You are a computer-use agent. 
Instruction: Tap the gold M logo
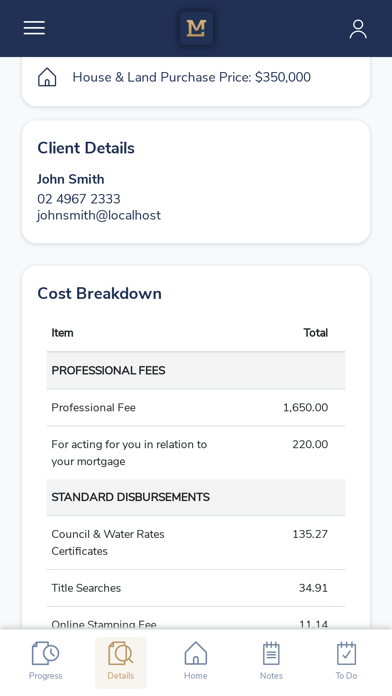tap(196, 28)
